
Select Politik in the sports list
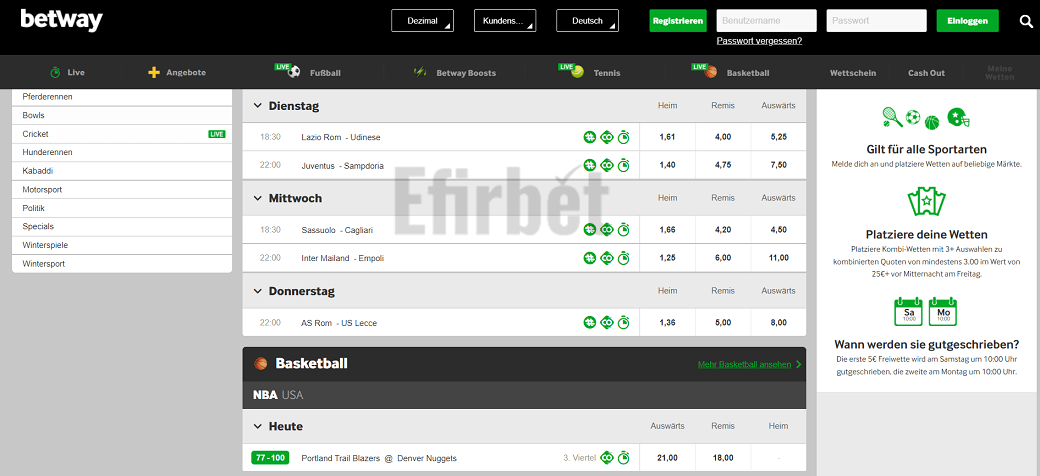coord(122,208)
